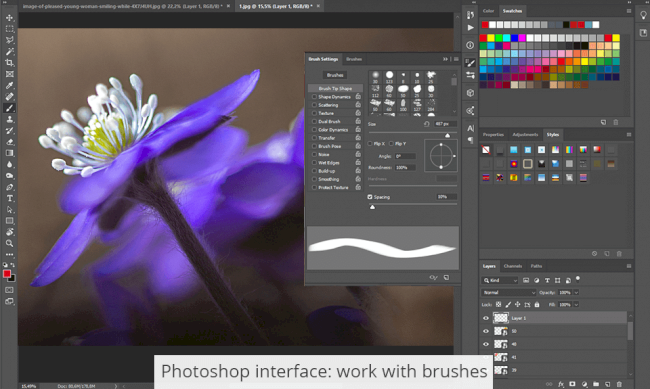Screen dimensions: 650x389
Task: Adjust the brush Size slider handle
Action: (447, 135)
